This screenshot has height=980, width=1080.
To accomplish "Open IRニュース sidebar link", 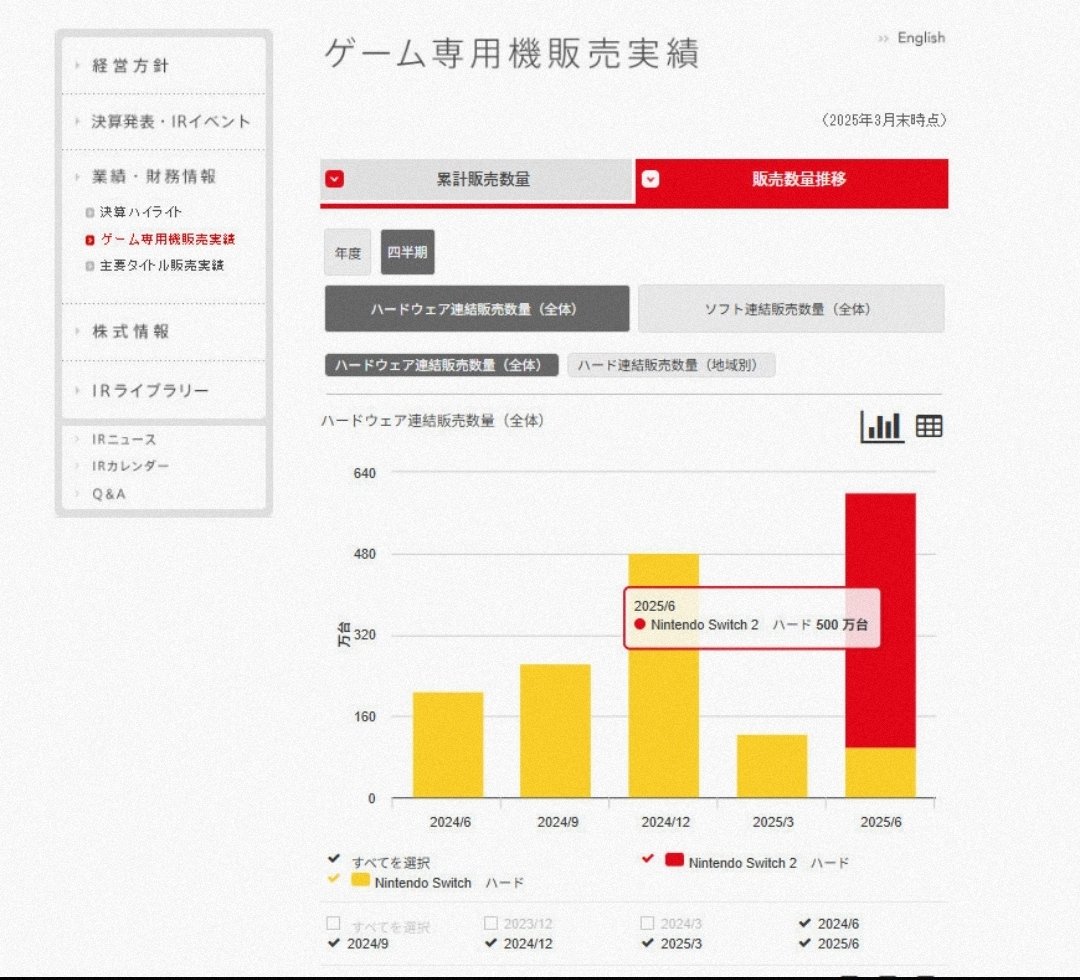I will tap(124, 439).
